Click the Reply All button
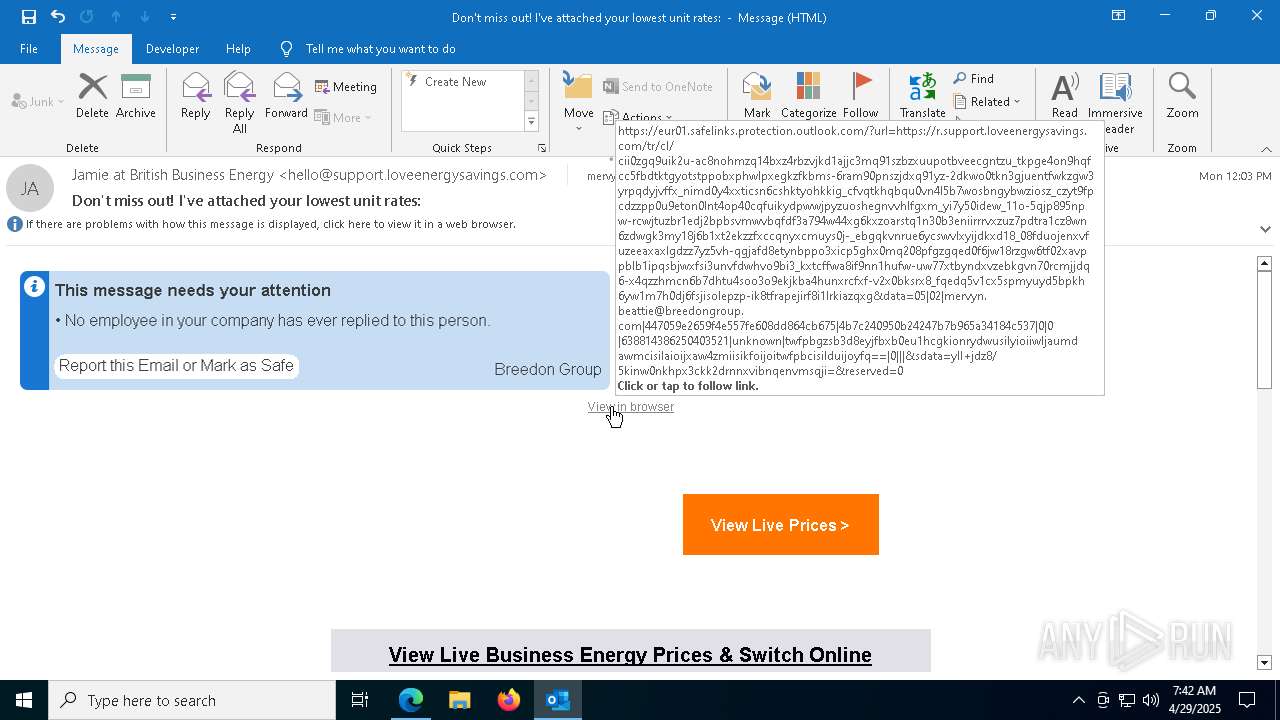The image size is (1280, 720). (239, 102)
